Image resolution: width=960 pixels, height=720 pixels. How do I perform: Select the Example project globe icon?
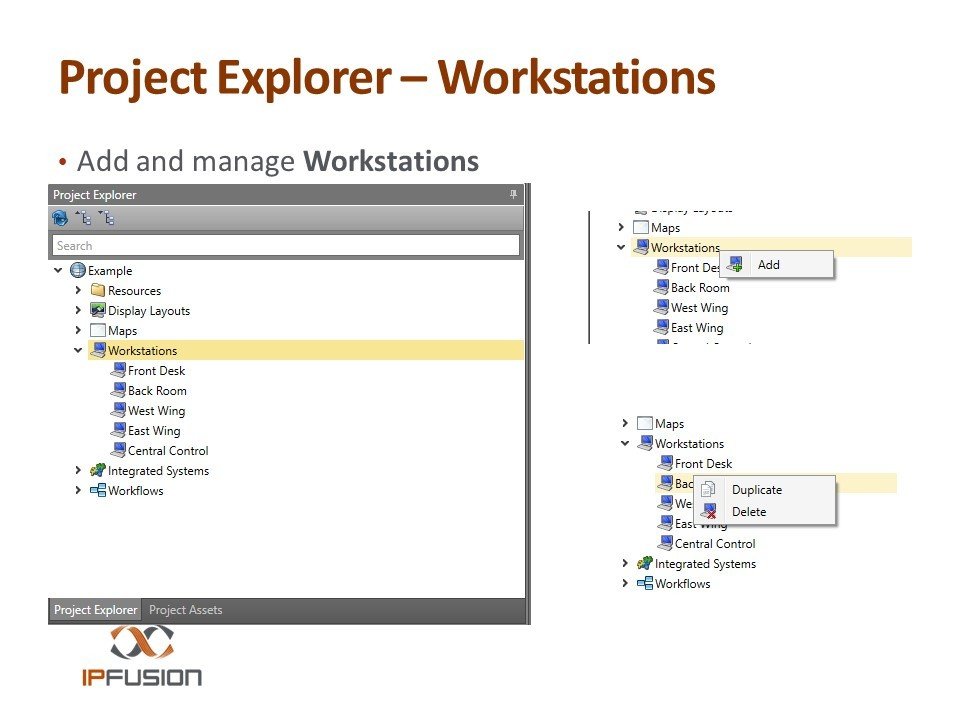(x=78, y=270)
